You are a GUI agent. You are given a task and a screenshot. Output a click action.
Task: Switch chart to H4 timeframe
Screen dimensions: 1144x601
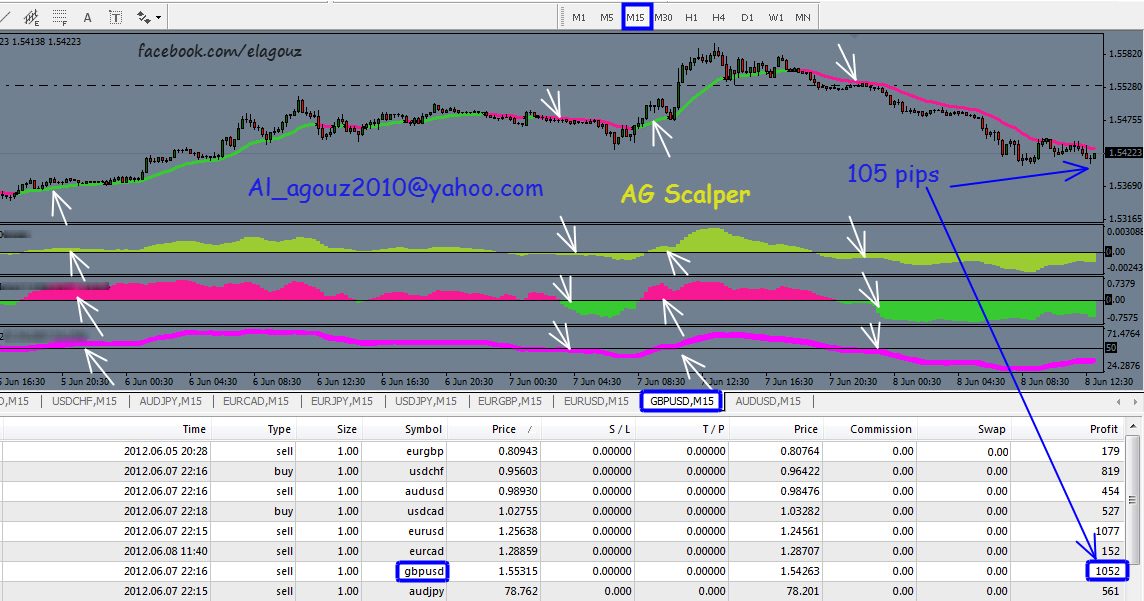(x=719, y=17)
